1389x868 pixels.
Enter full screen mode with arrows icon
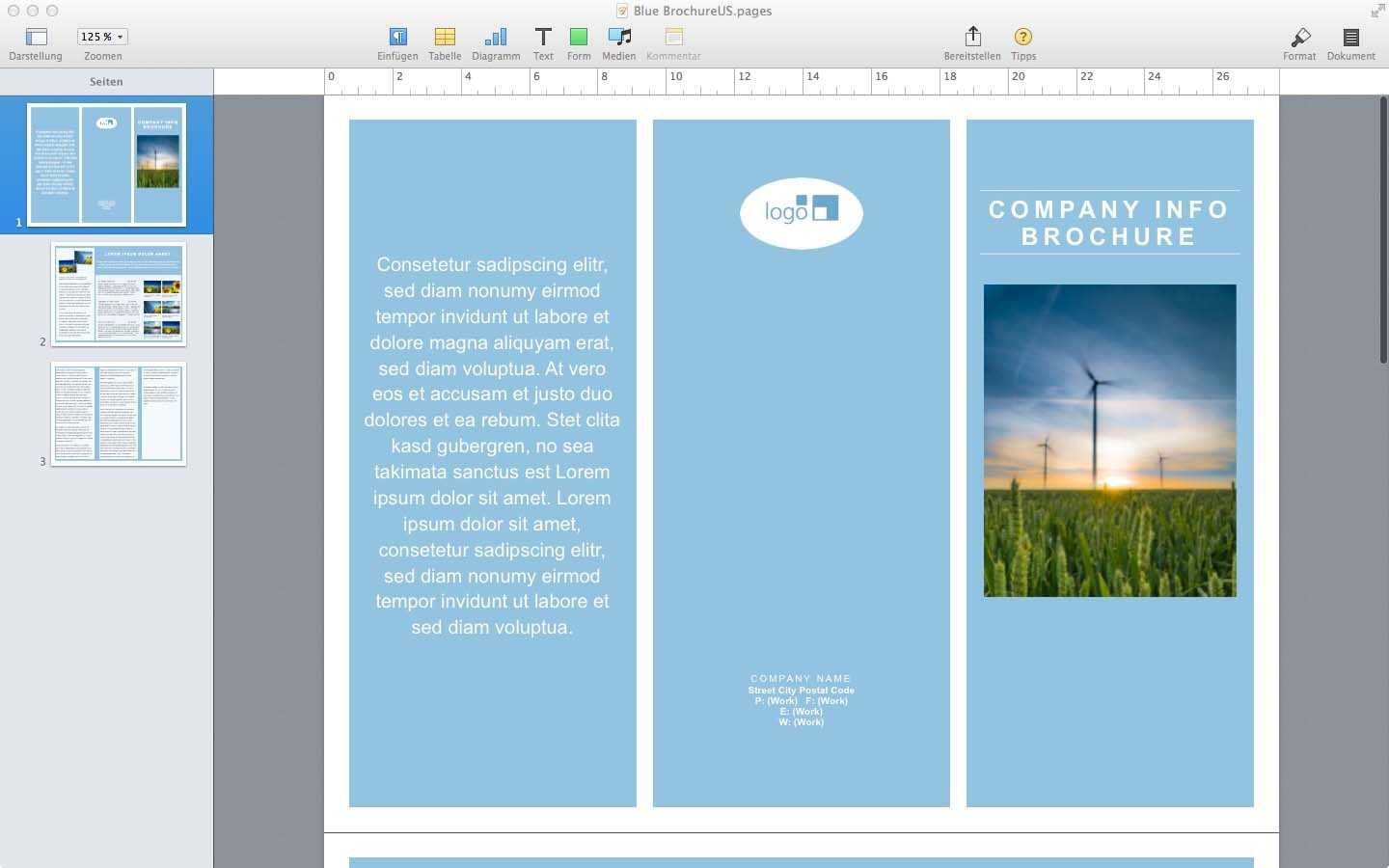tap(1377, 11)
